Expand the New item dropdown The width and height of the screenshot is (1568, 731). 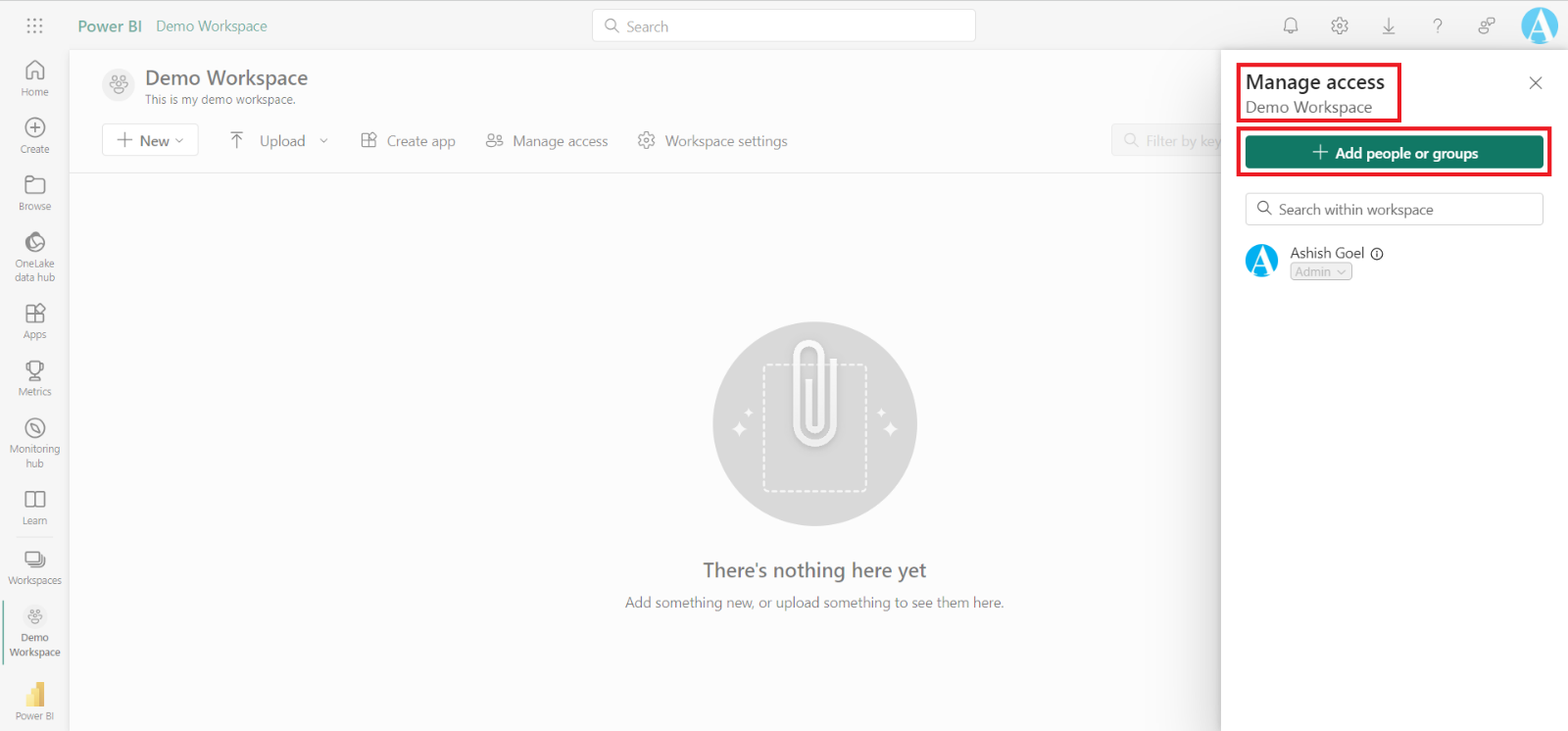point(150,140)
